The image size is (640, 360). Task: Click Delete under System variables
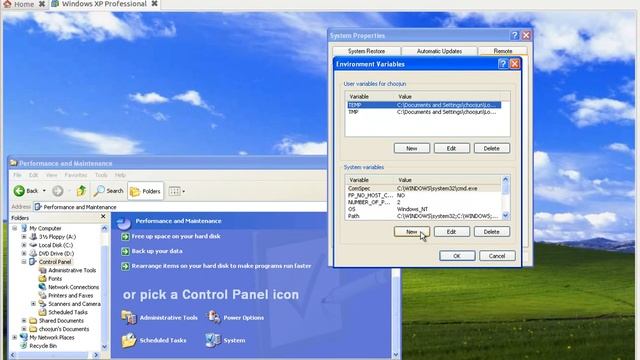(492, 231)
